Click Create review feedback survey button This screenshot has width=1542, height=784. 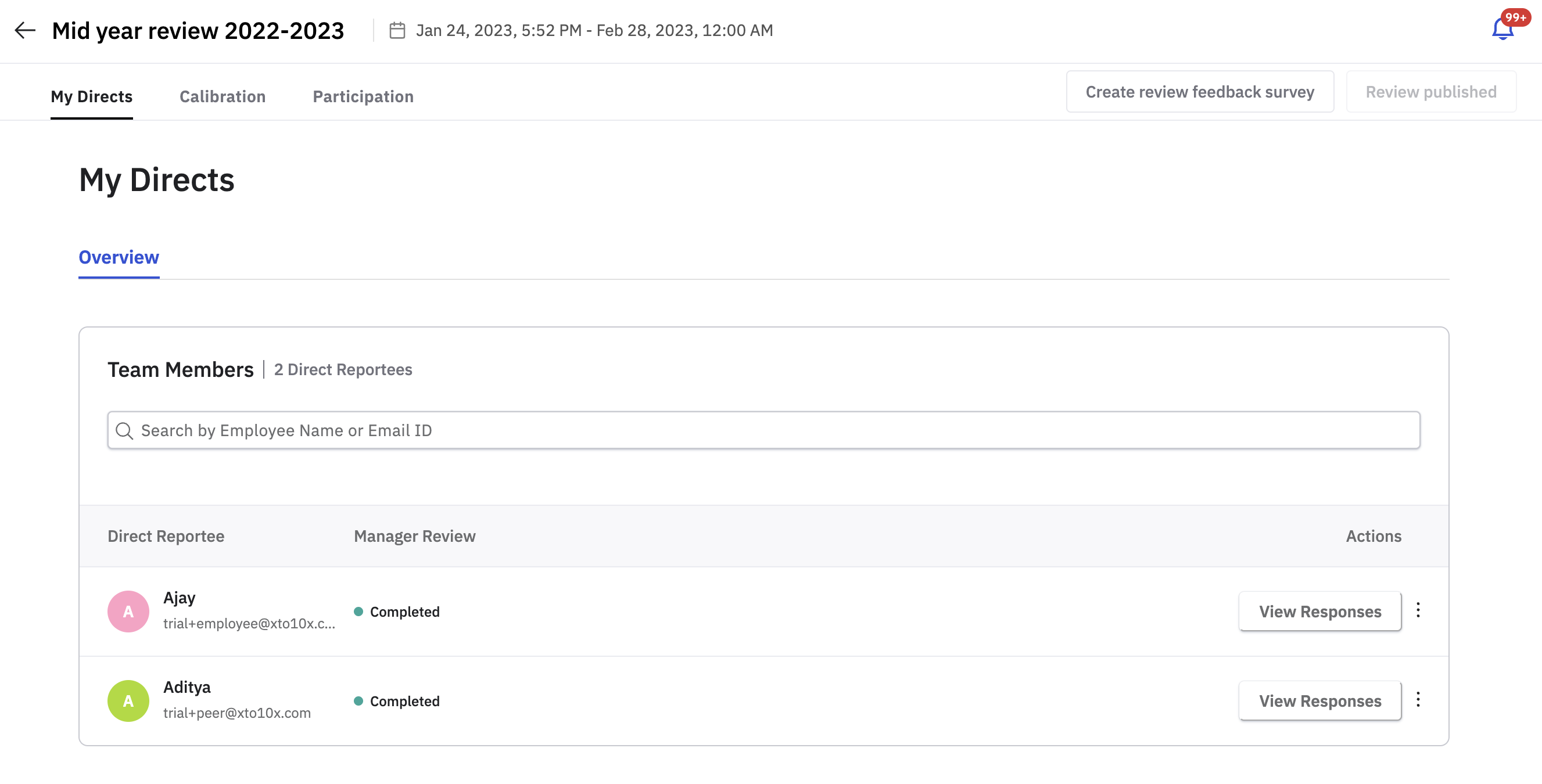[x=1199, y=92]
